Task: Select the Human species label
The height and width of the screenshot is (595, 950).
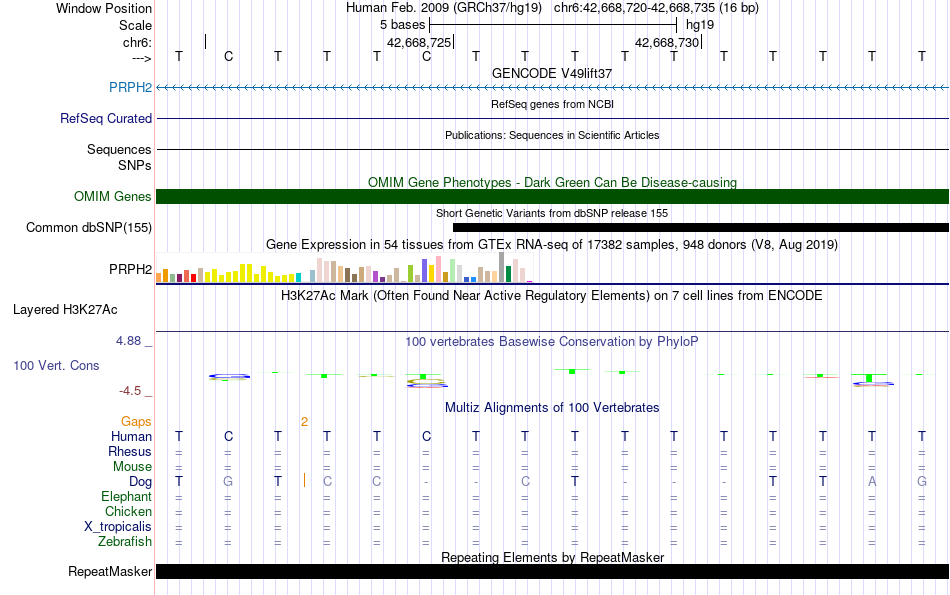Action: tap(131, 437)
